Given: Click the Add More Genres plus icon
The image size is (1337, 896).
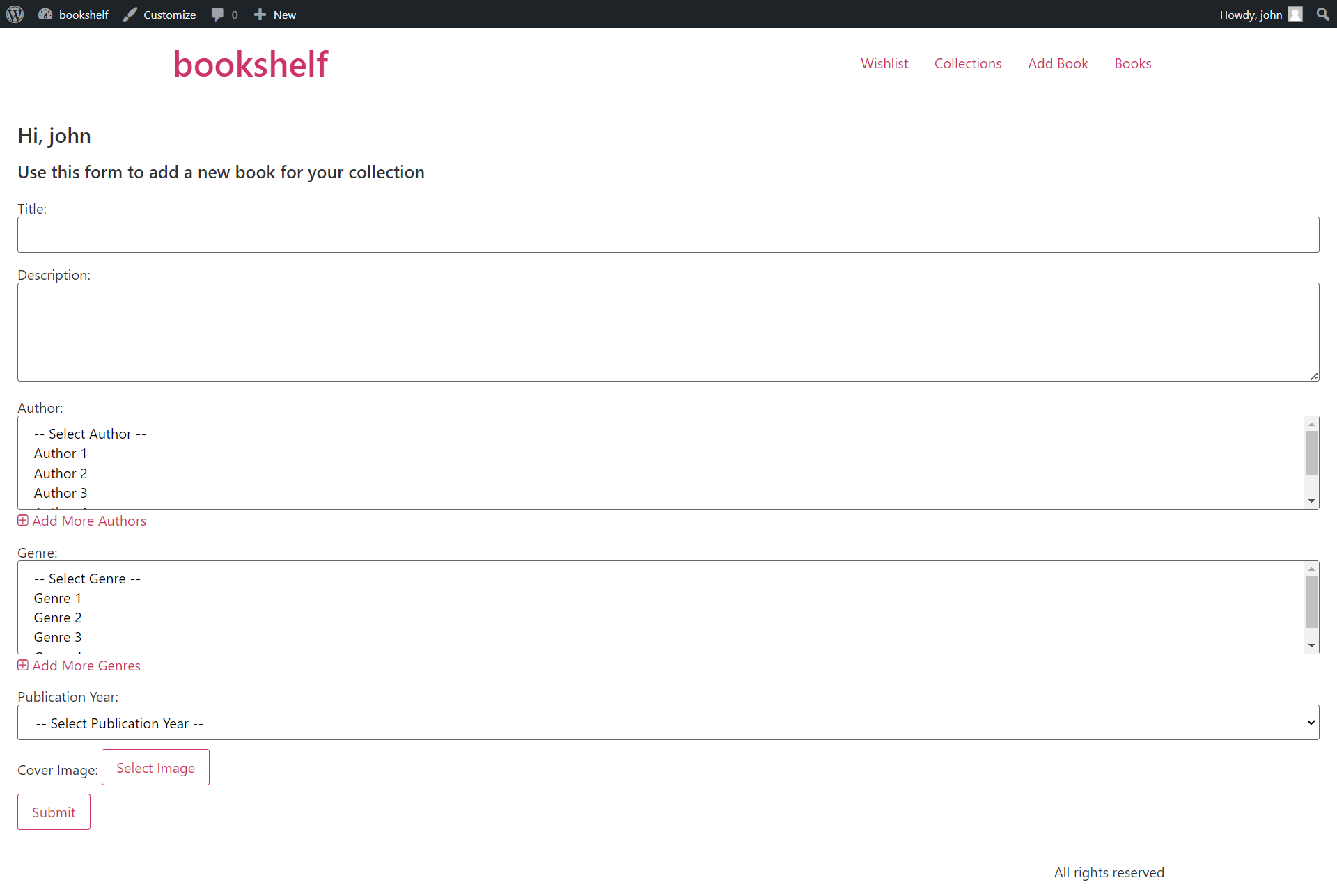Looking at the screenshot, I should pos(23,665).
